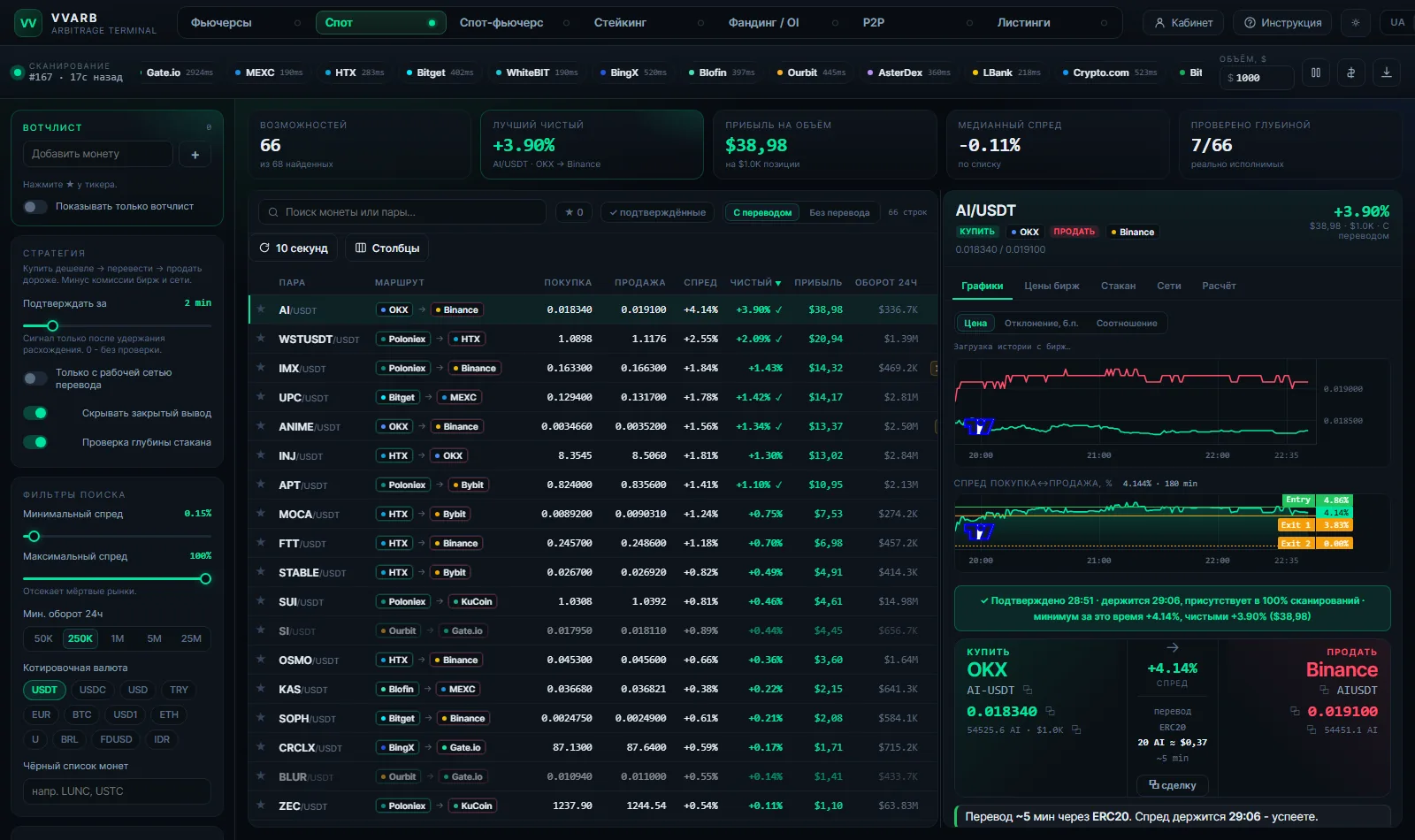This screenshot has width=1415, height=840.
Task: Open the 'Стакан' tab in details panel
Action: 1119,286
